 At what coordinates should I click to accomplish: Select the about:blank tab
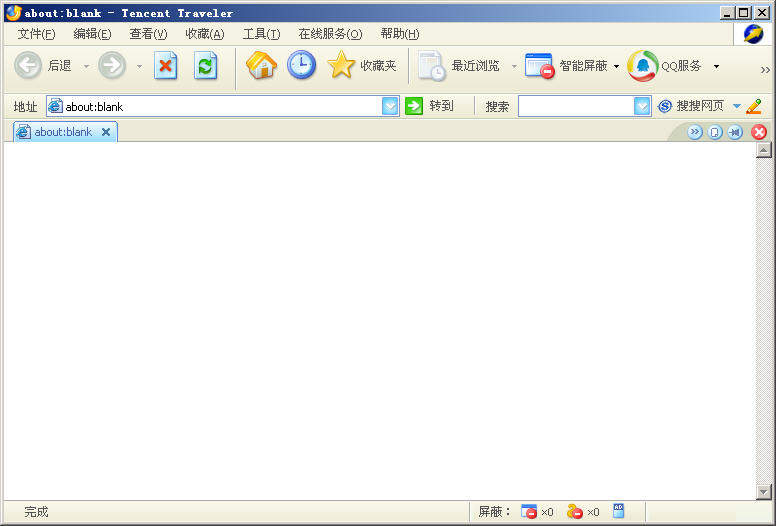click(x=65, y=132)
